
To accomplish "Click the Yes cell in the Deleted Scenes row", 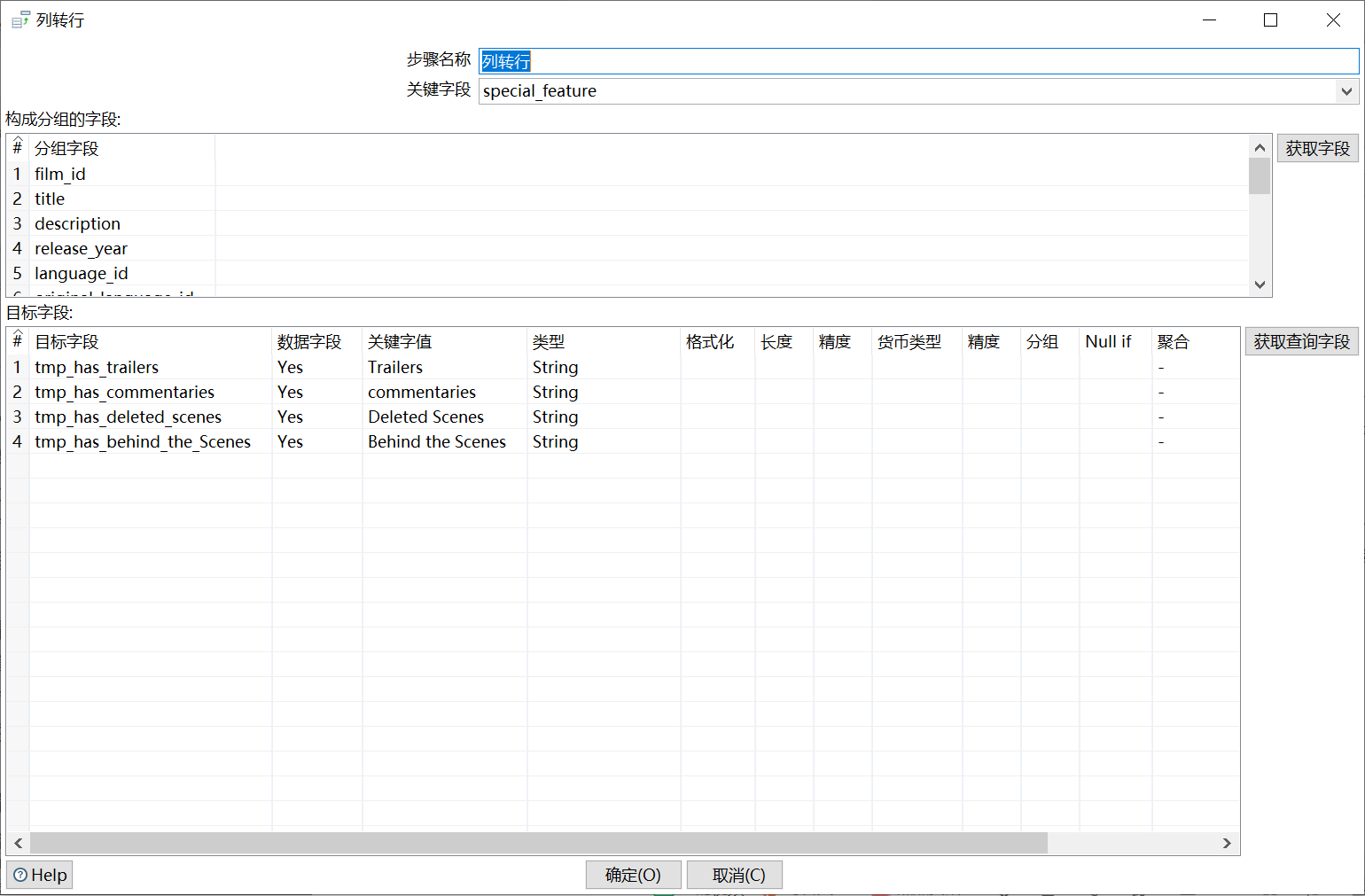I will pos(290,417).
